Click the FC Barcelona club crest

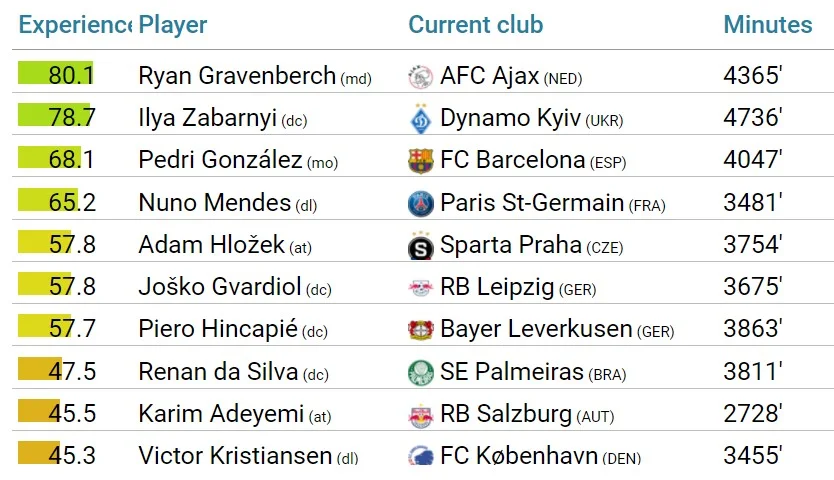420,161
